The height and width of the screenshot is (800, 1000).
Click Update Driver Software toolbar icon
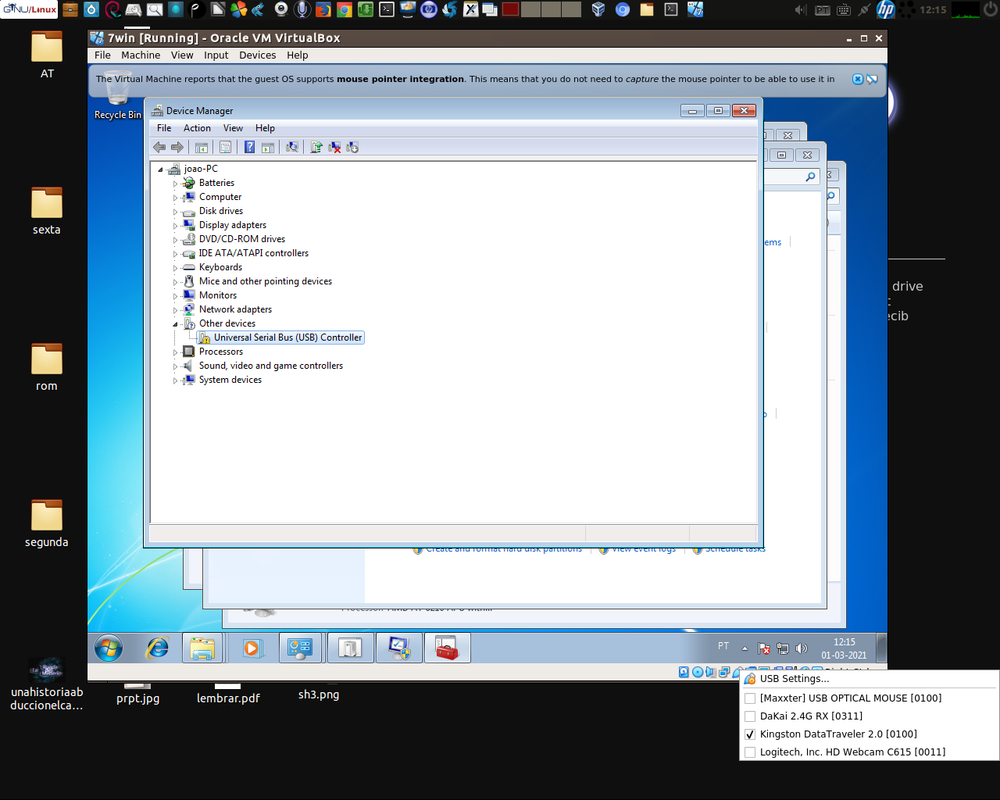pos(316,147)
